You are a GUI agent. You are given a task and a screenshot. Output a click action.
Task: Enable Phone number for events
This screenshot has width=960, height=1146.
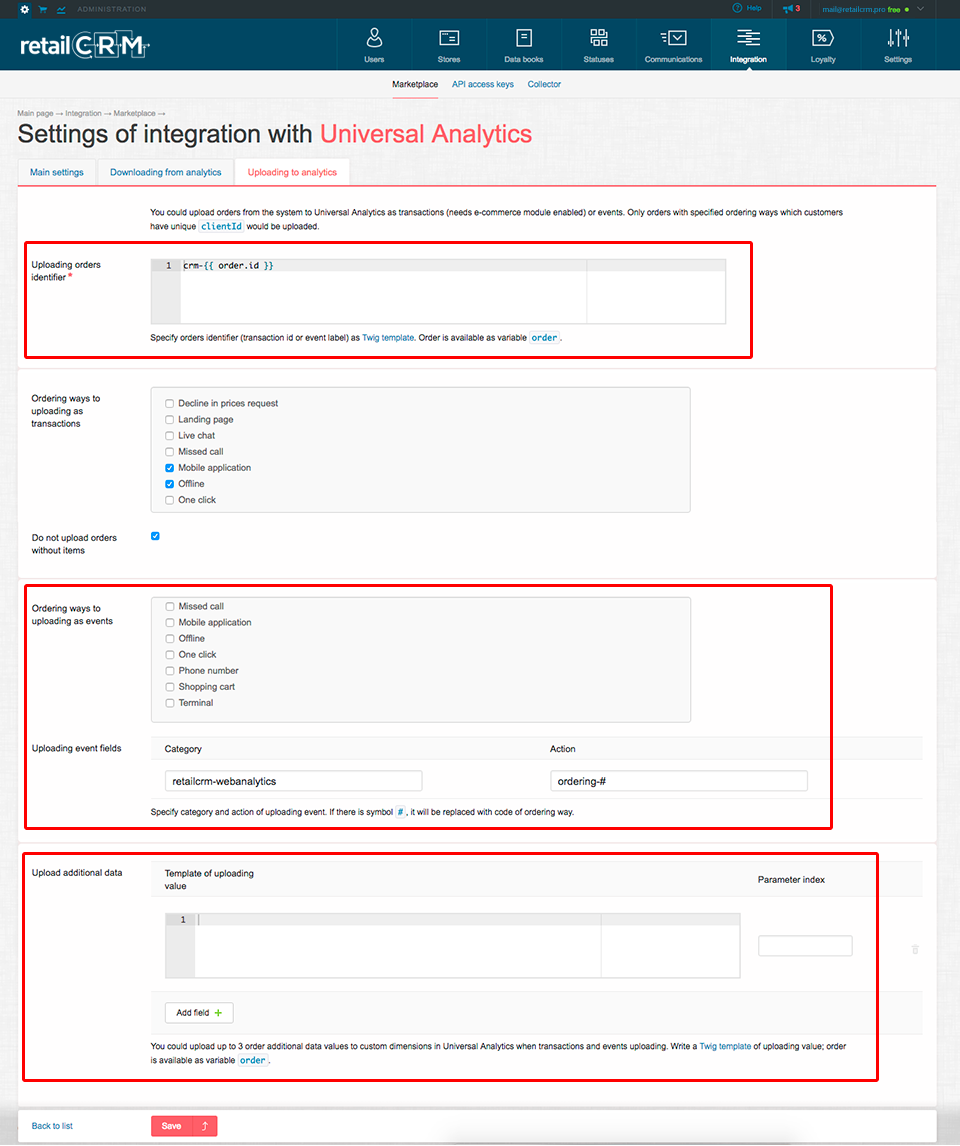click(169, 671)
